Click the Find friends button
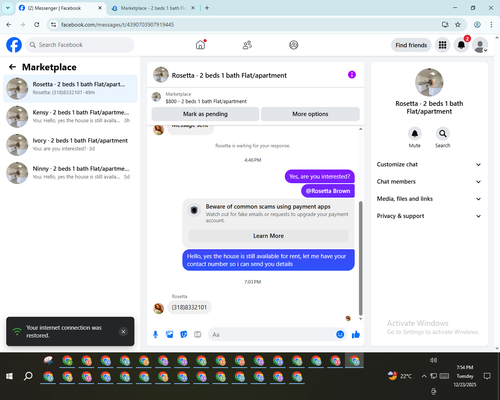This screenshot has height=400, width=500. pyautogui.click(x=411, y=45)
